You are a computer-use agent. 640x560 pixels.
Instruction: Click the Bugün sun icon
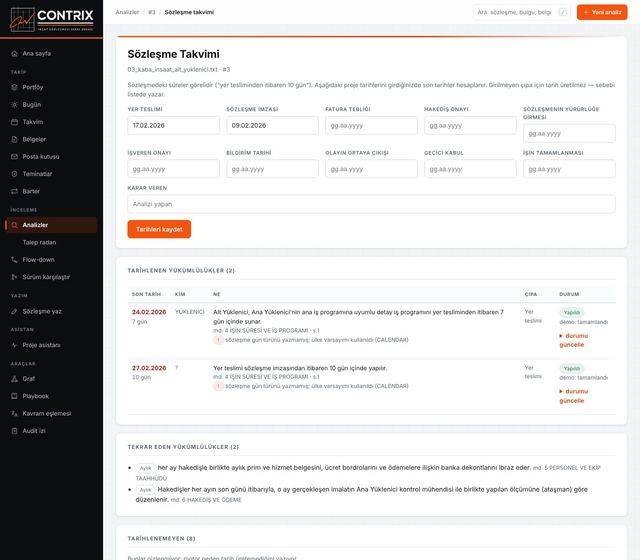(14, 104)
